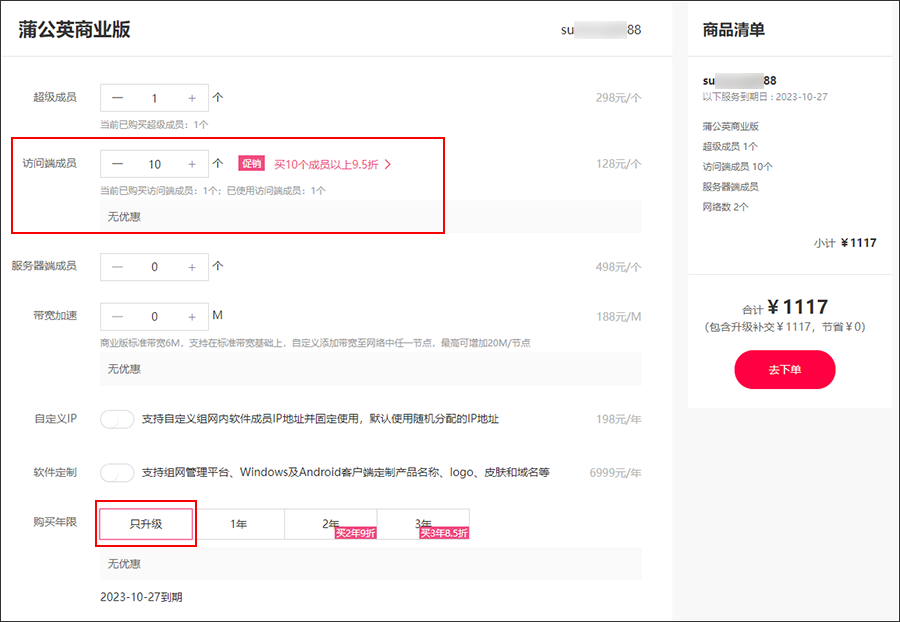This screenshot has width=900, height=622.
Task: Decrease 服务器端成员 quantity with minus button
Action: pyautogui.click(x=117, y=267)
